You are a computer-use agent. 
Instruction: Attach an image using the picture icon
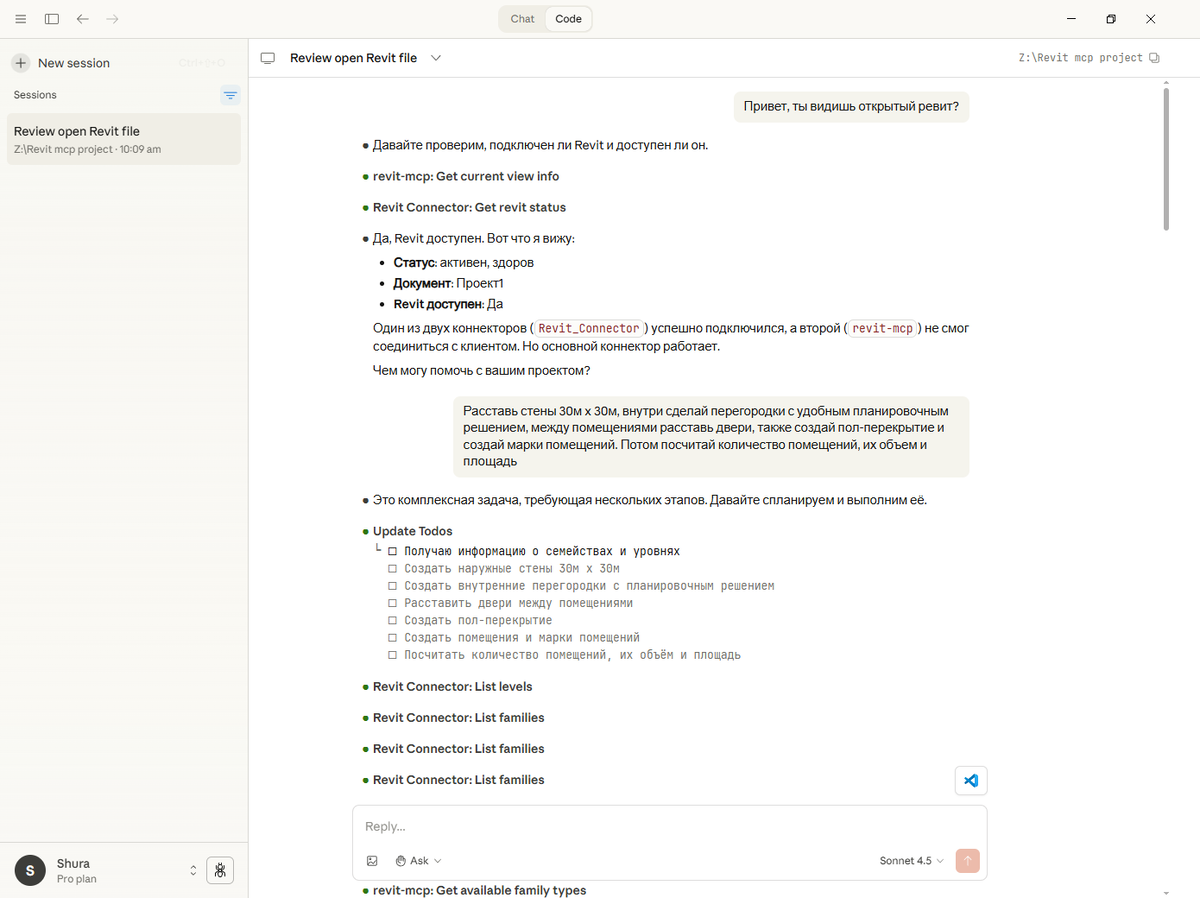pos(372,860)
